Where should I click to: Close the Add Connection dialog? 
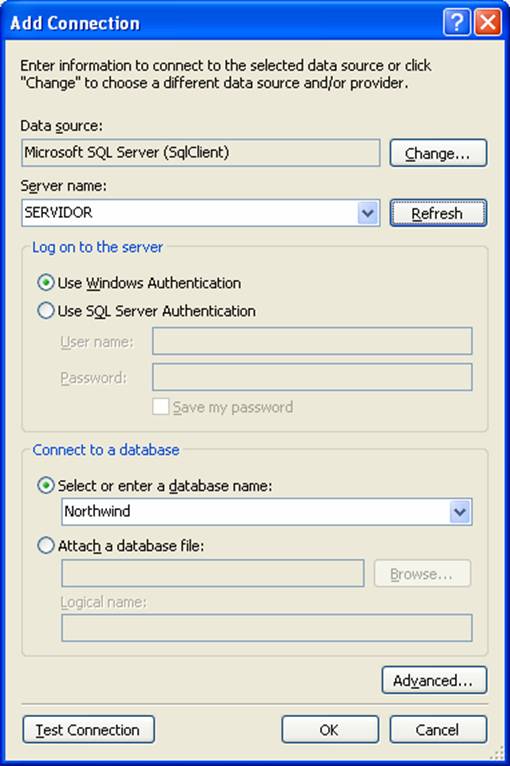click(x=488, y=22)
